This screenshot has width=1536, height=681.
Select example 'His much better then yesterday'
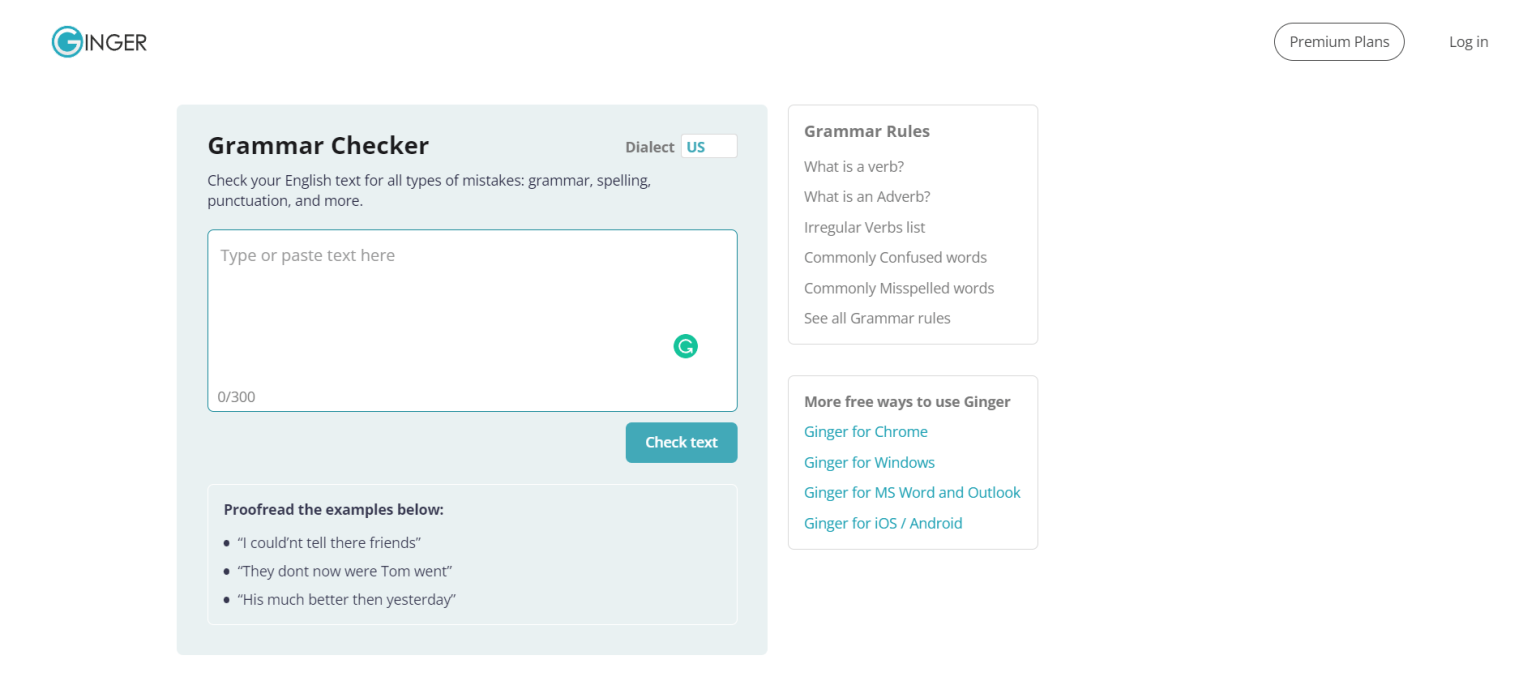pyautogui.click(x=347, y=599)
